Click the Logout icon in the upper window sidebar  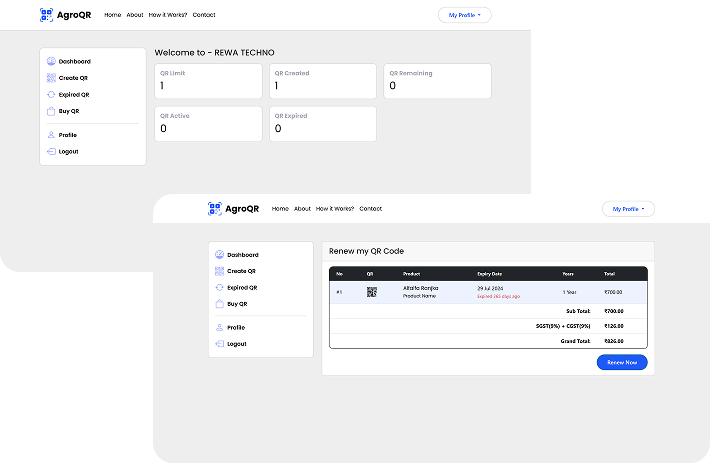51,151
